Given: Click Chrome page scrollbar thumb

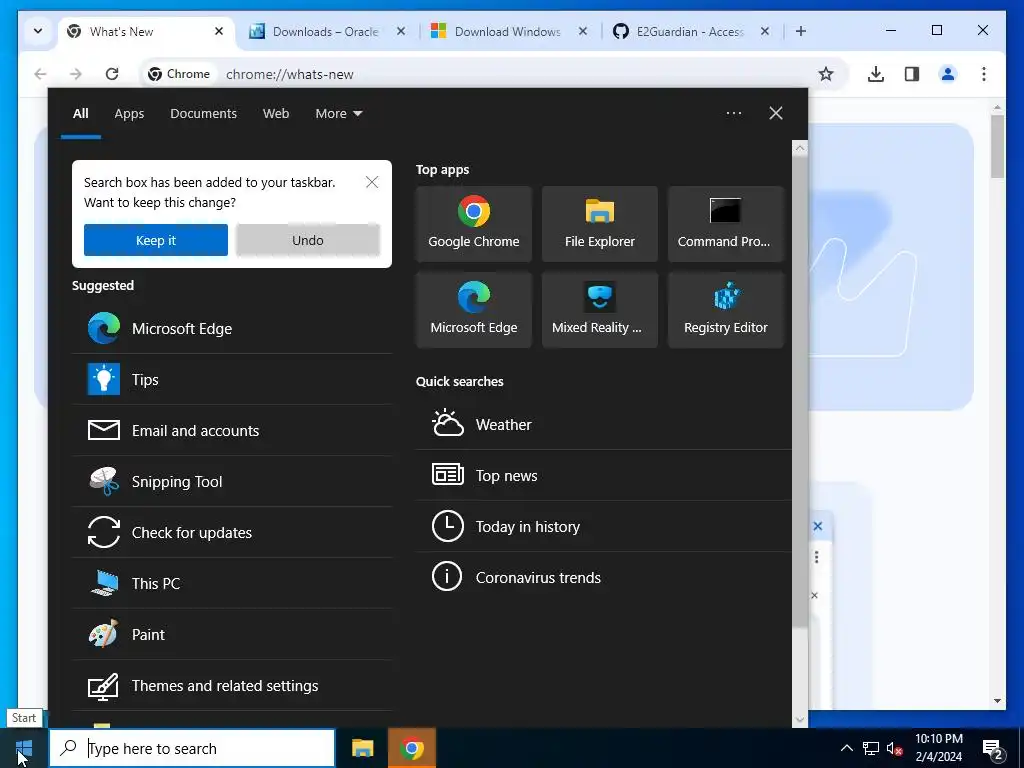Looking at the screenshot, I should [x=997, y=146].
